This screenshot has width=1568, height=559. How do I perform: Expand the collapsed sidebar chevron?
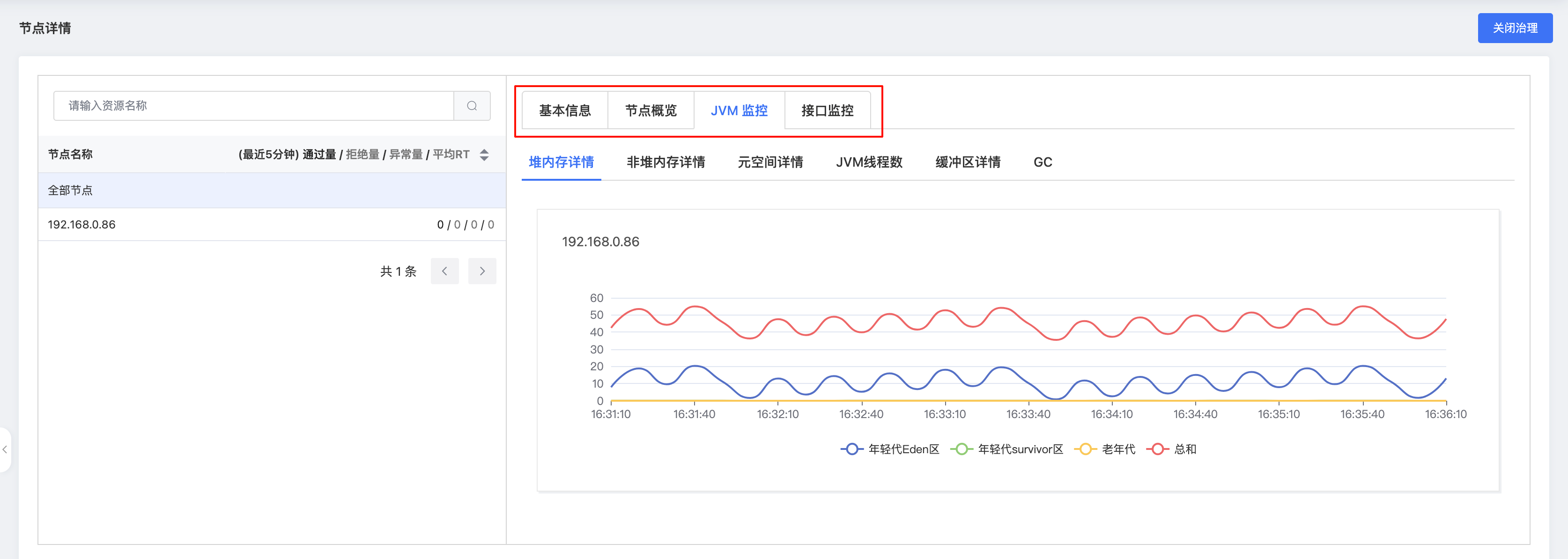click(x=5, y=449)
